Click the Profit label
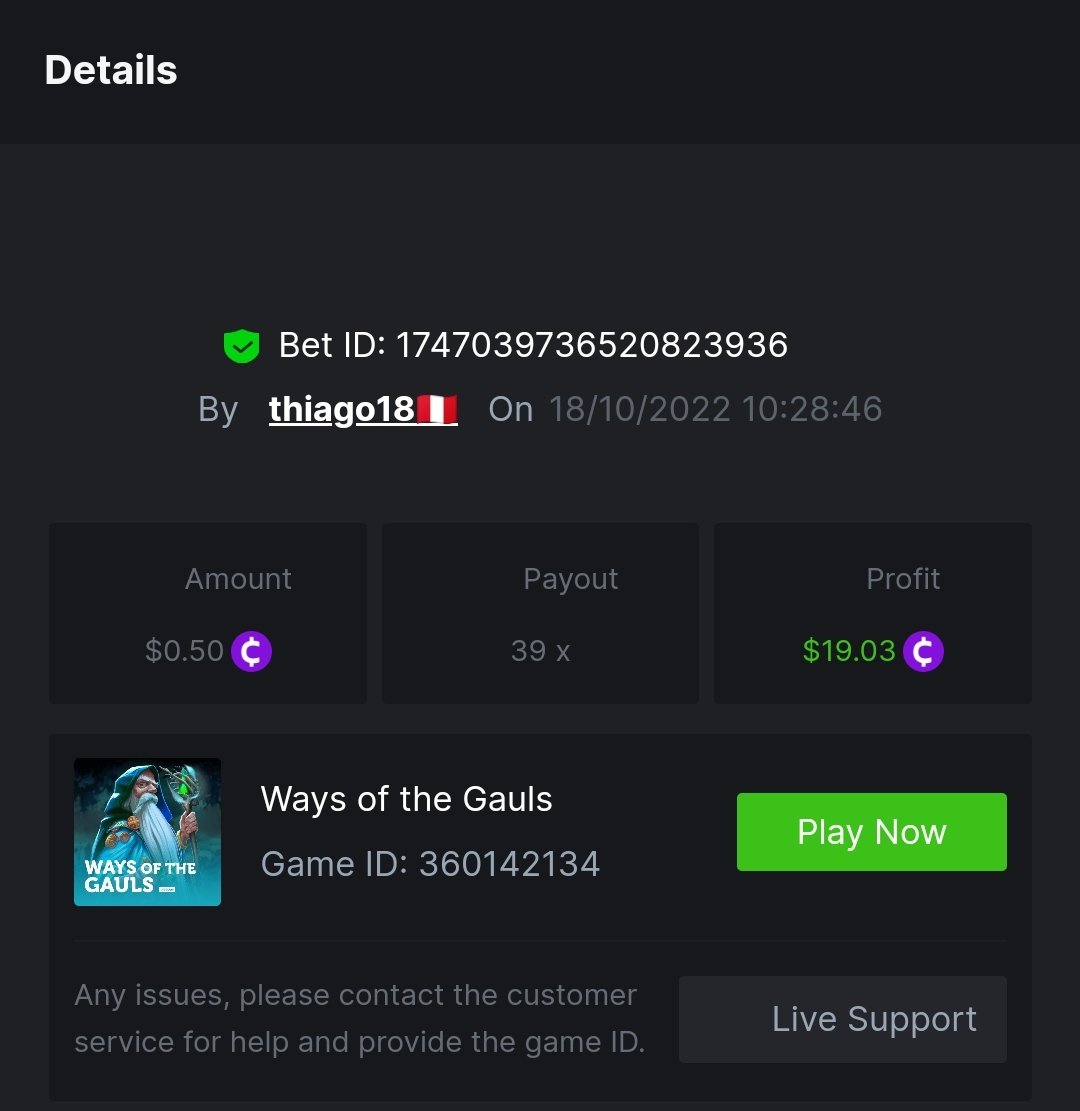The width and height of the screenshot is (1080, 1111). 903,579
